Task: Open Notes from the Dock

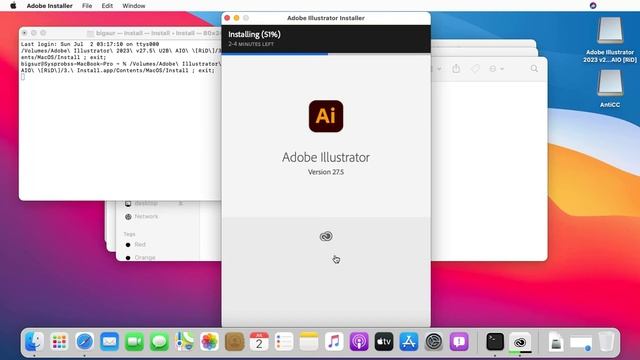Action: [x=309, y=342]
